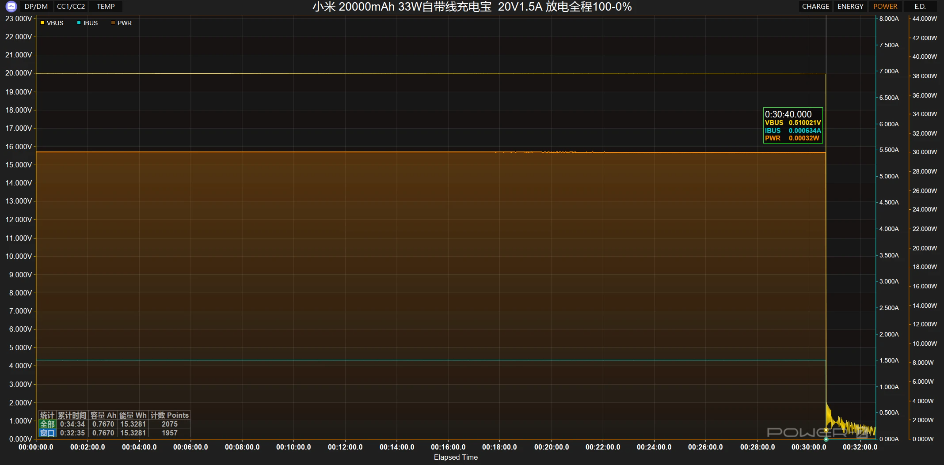The height and width of the screenshot is (465, 944).
Task: Toggle the PWR legend series
Action: [122, 23]
